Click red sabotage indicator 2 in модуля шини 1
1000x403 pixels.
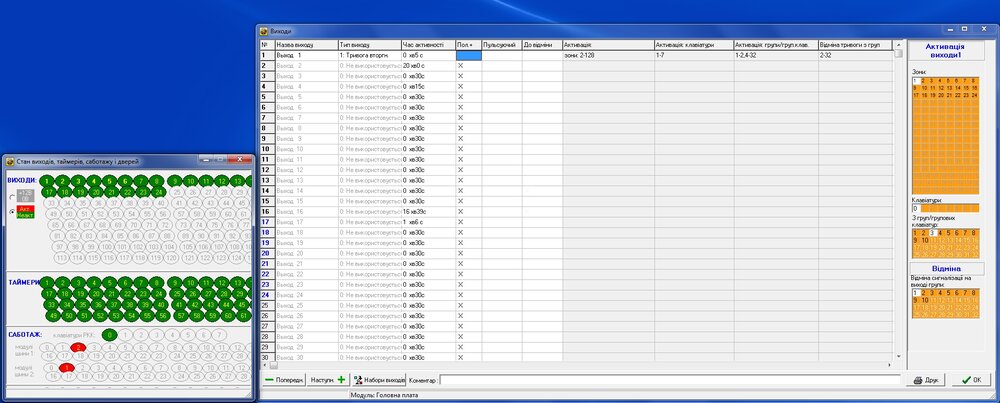[78, 348]
